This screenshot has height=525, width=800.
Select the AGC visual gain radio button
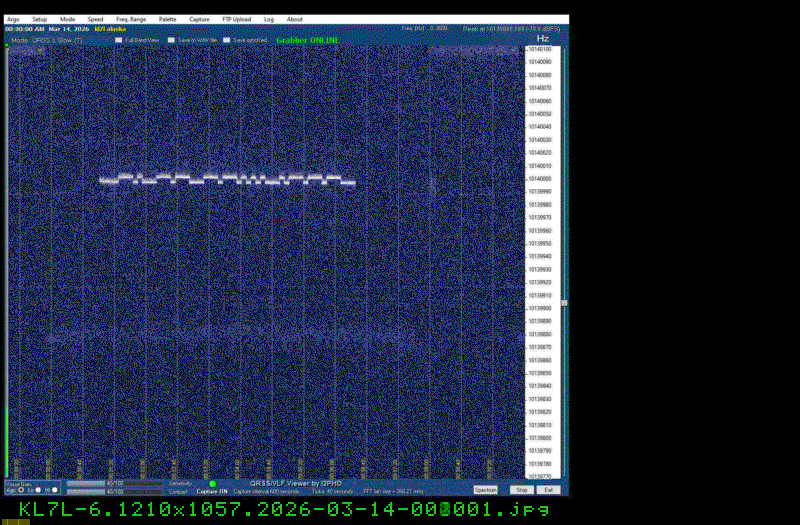click(22, 490)
